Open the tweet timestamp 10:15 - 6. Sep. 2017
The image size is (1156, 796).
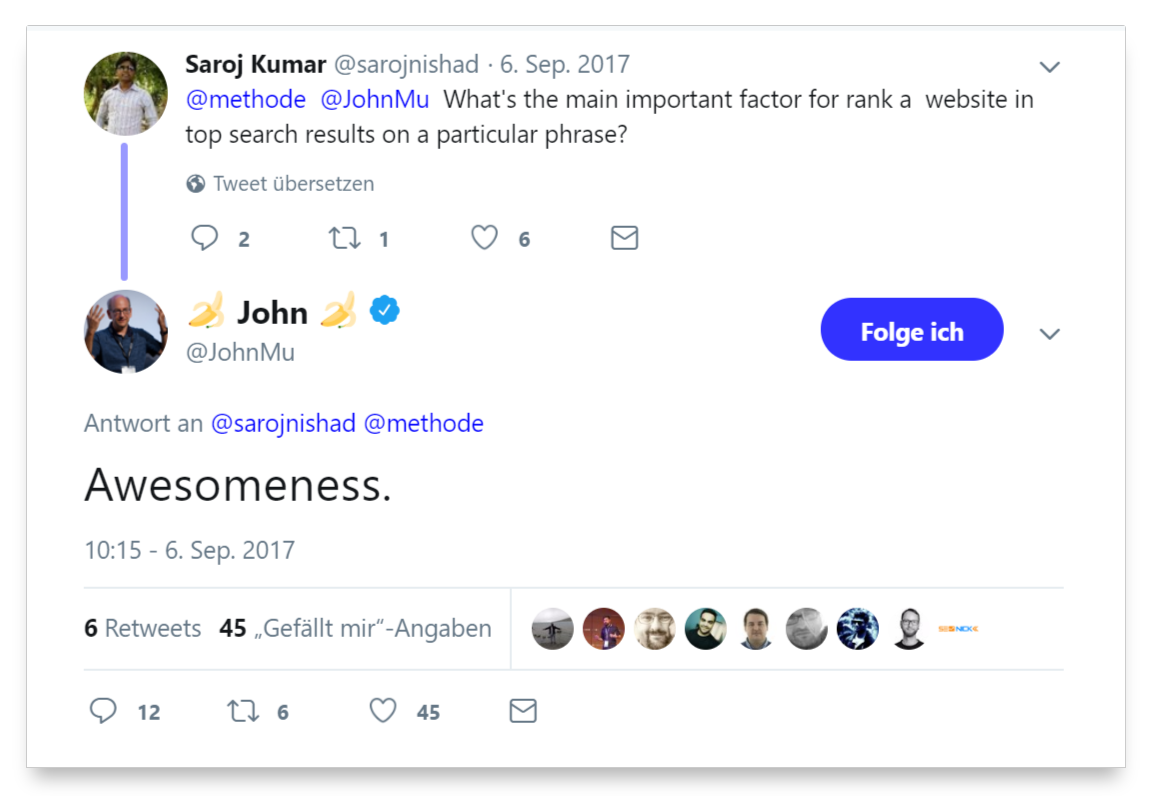189,550
